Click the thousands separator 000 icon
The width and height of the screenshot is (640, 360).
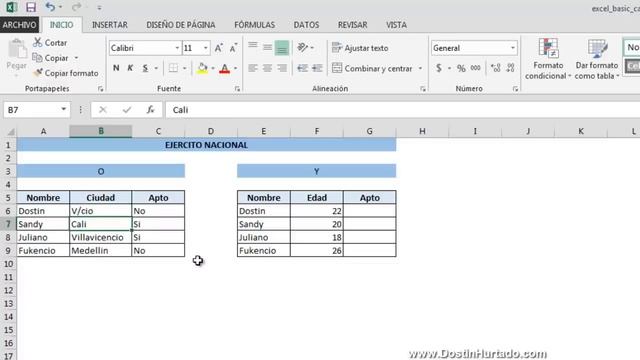(x=476, y=68)
